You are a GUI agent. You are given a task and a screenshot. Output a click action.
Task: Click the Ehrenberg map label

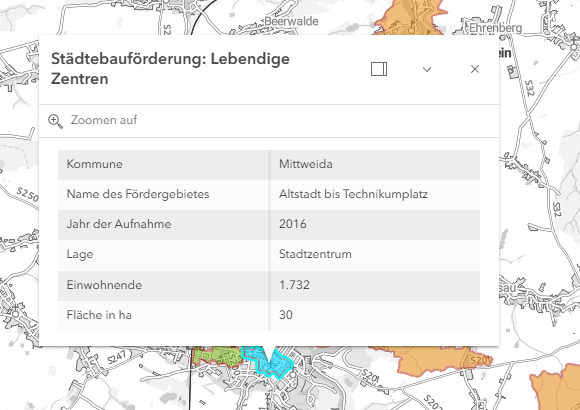click(x=495, y=28)
